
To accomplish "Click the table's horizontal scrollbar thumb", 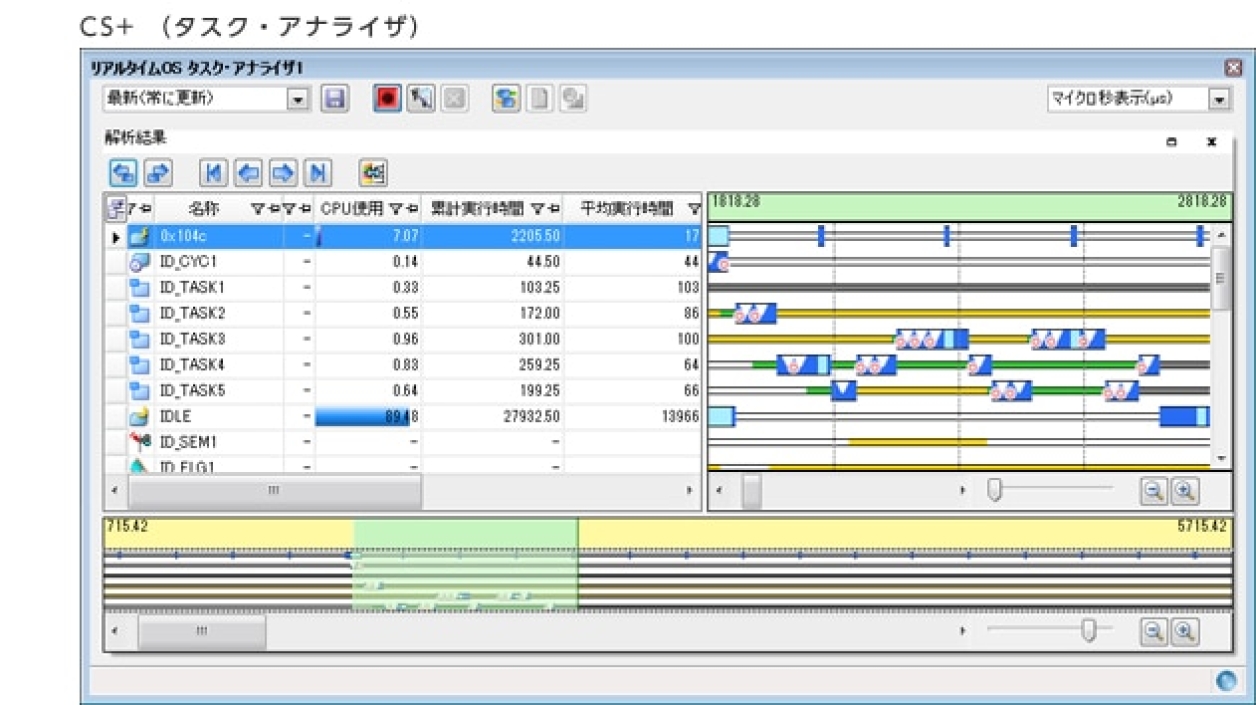I will click(273, 491).
